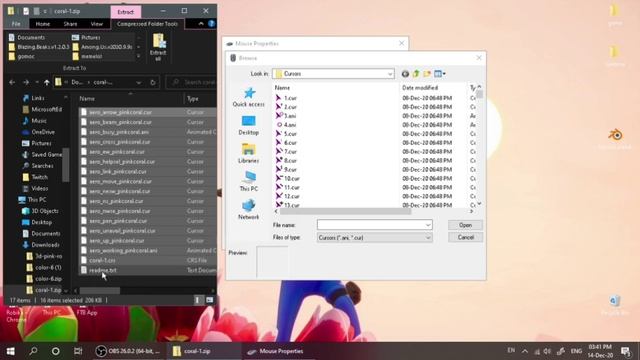This screenshot has height=360, width=640.
Task: Expand Extract To destinations list
Action: 139,56
